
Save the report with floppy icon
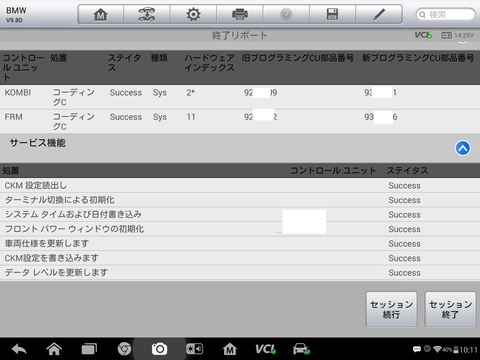[332, 14]
